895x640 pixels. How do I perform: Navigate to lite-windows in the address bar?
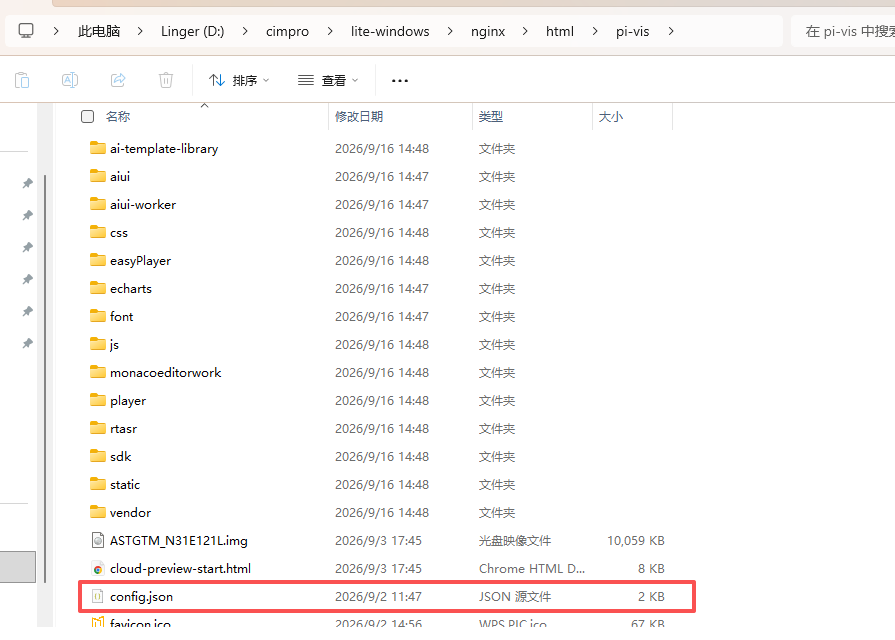(390, 31)
